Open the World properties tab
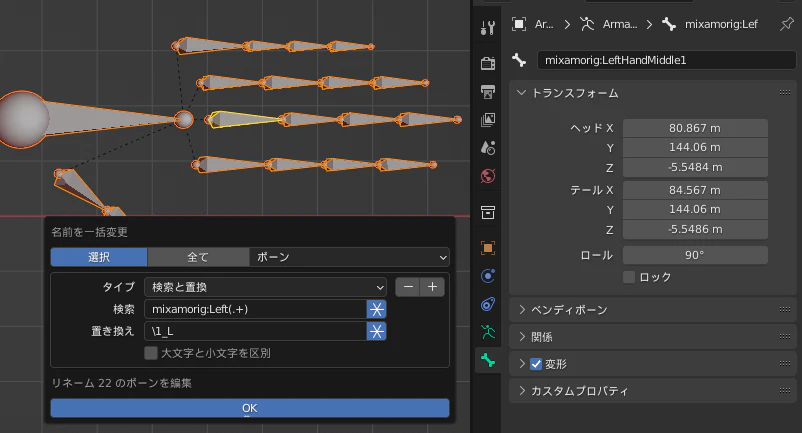This screenshot has width=802, height=433. pos(487,176)
